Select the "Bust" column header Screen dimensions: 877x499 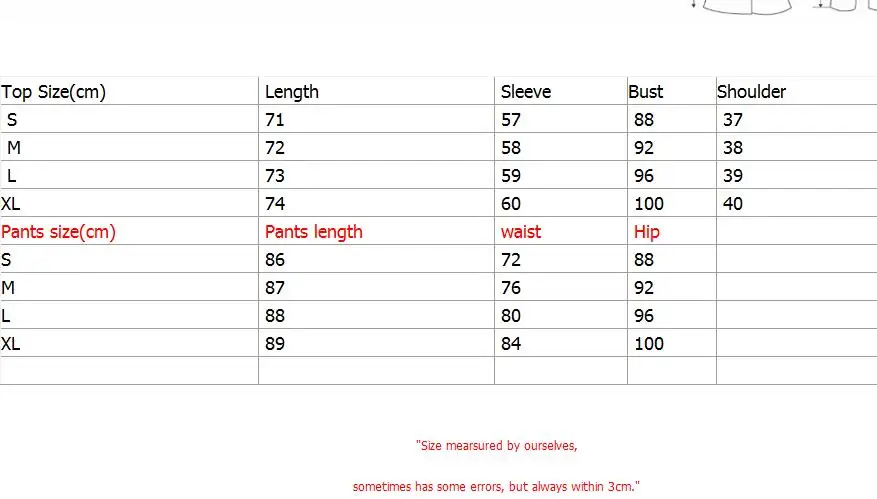tap(645, 92)
